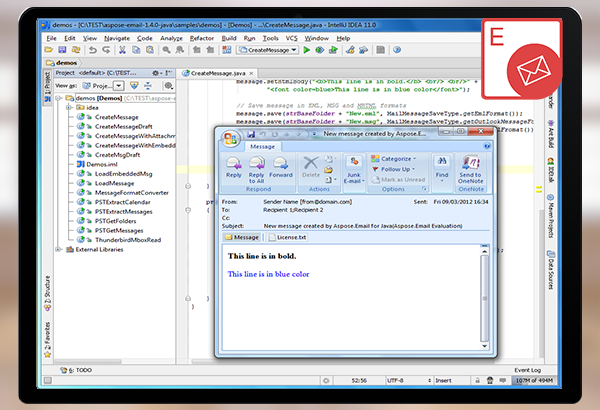Click the Debug bug icon next to Run
600x410 pixels.
pos(320,50)
